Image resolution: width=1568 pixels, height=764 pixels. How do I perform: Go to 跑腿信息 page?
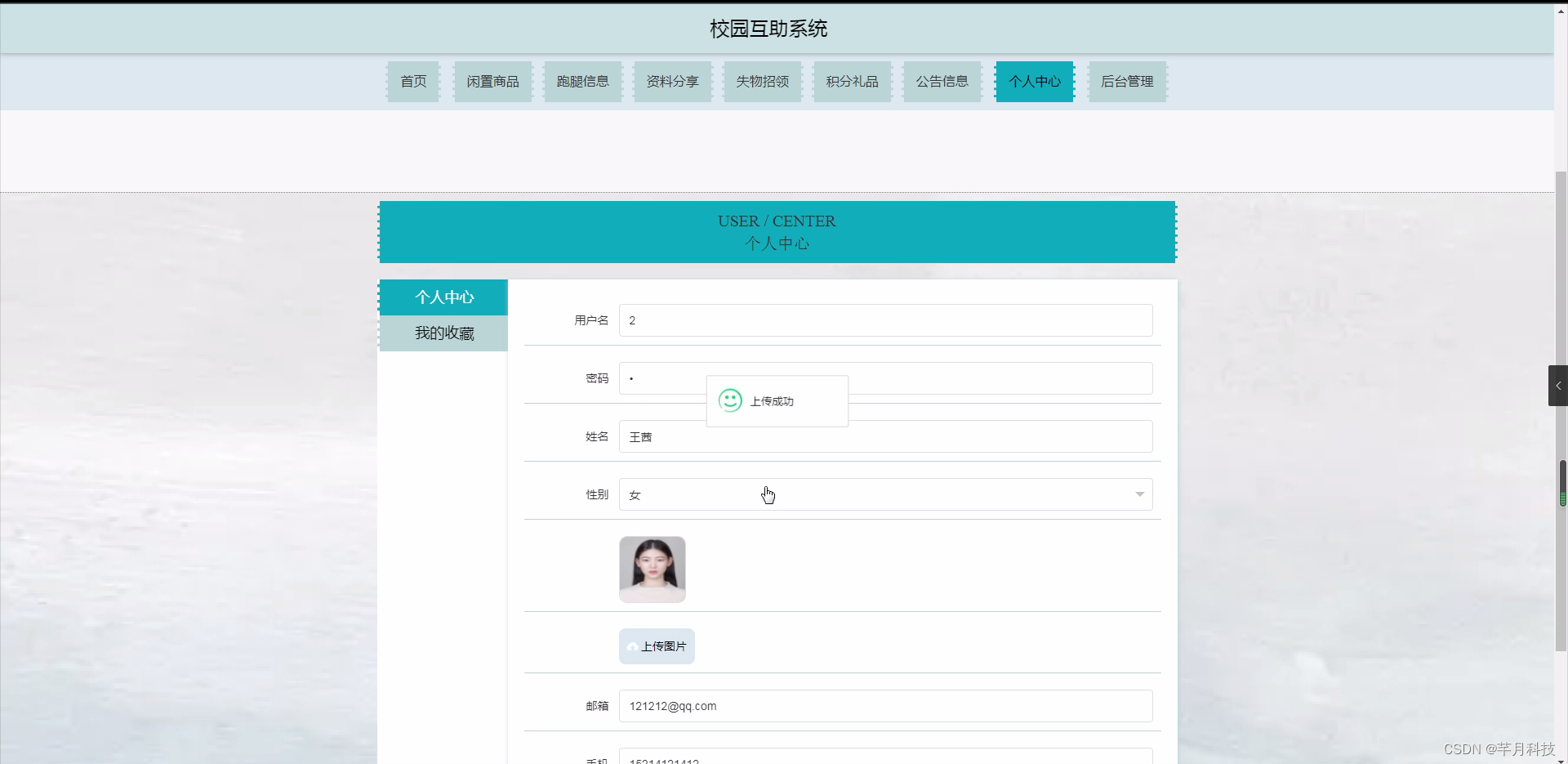582,81
